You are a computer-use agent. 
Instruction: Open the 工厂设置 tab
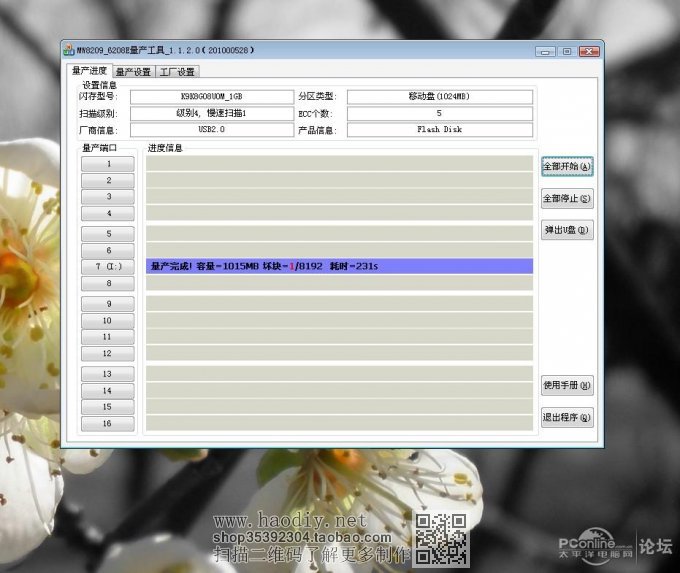pyautogui.click(x=177, y=72)
